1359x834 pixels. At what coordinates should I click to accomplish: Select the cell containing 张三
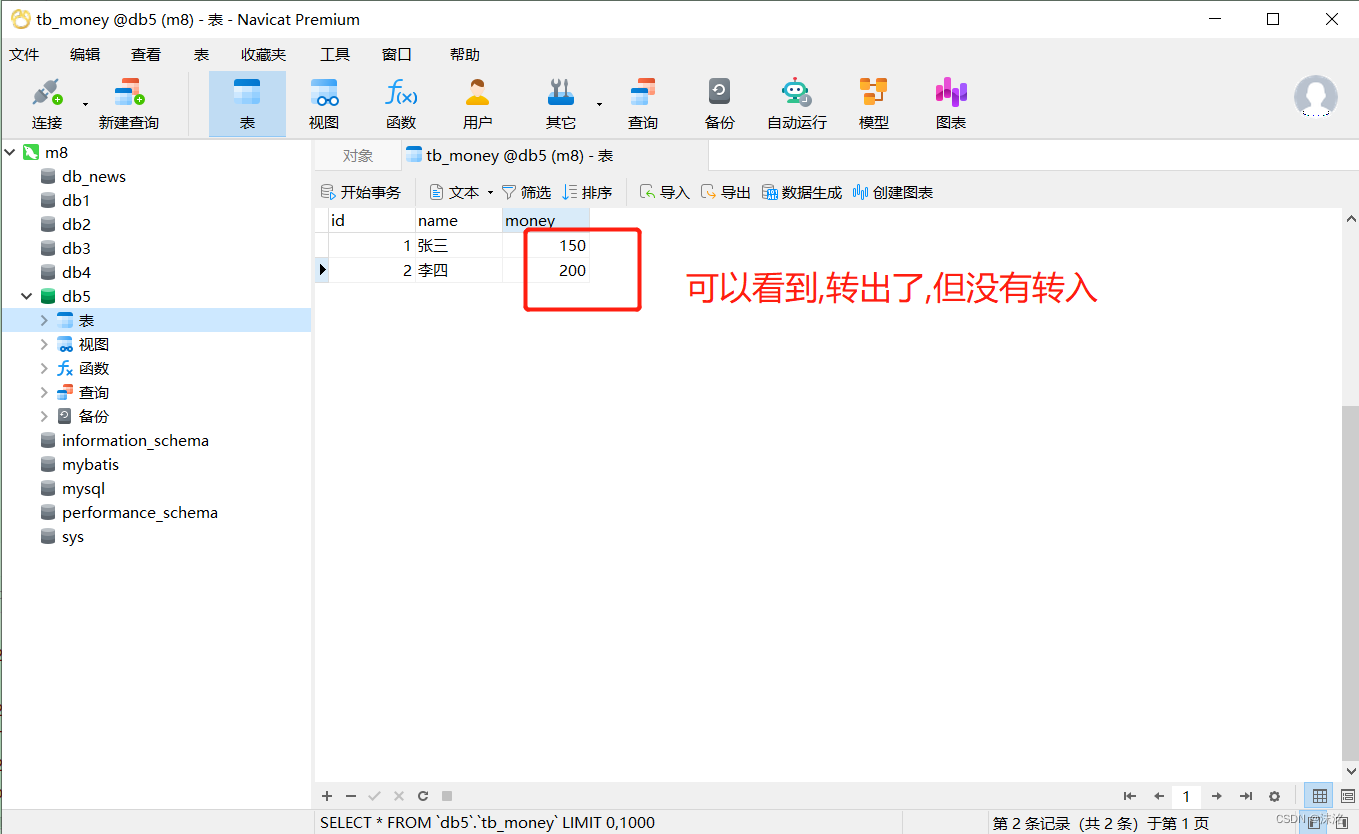pos(459,245)
